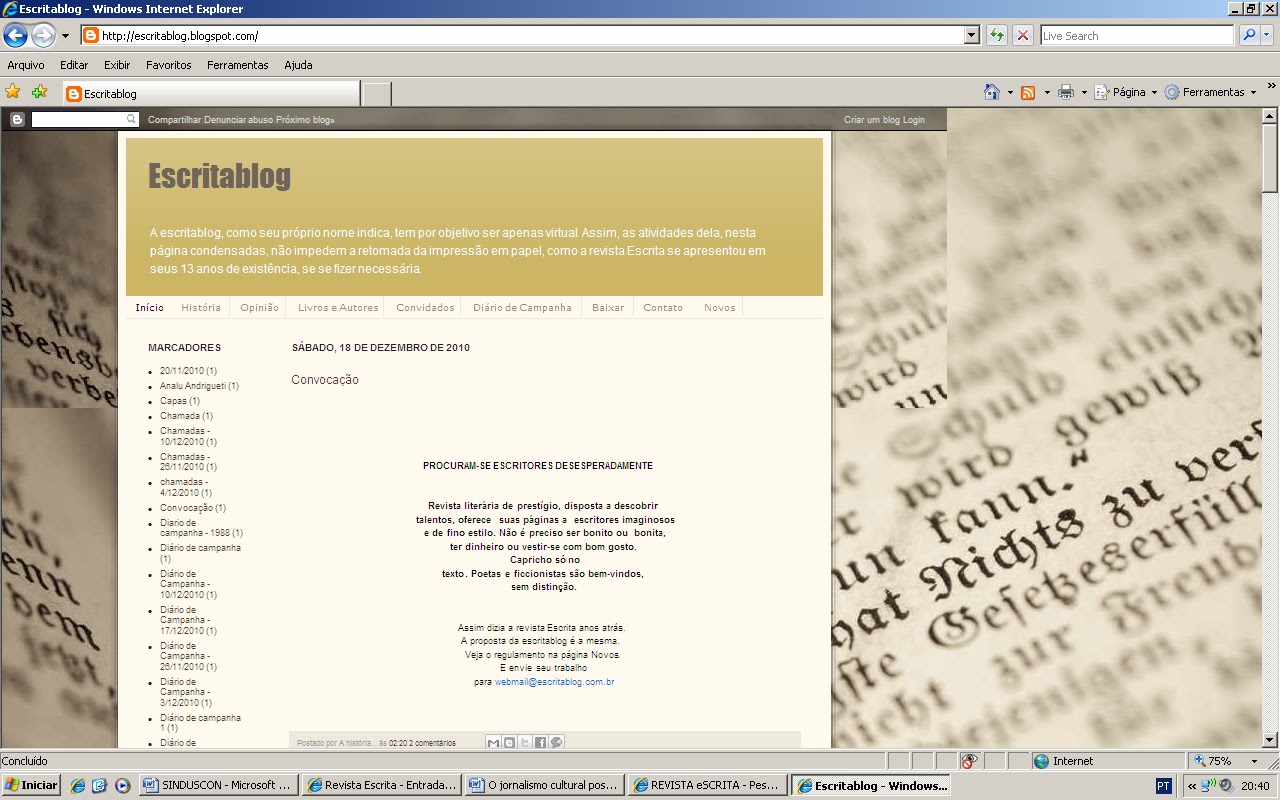Image resolution: width=1280 pixels, height=800 pixels.
Task: Stop loading with the red X icon
Action: (x=1023, y=36)
